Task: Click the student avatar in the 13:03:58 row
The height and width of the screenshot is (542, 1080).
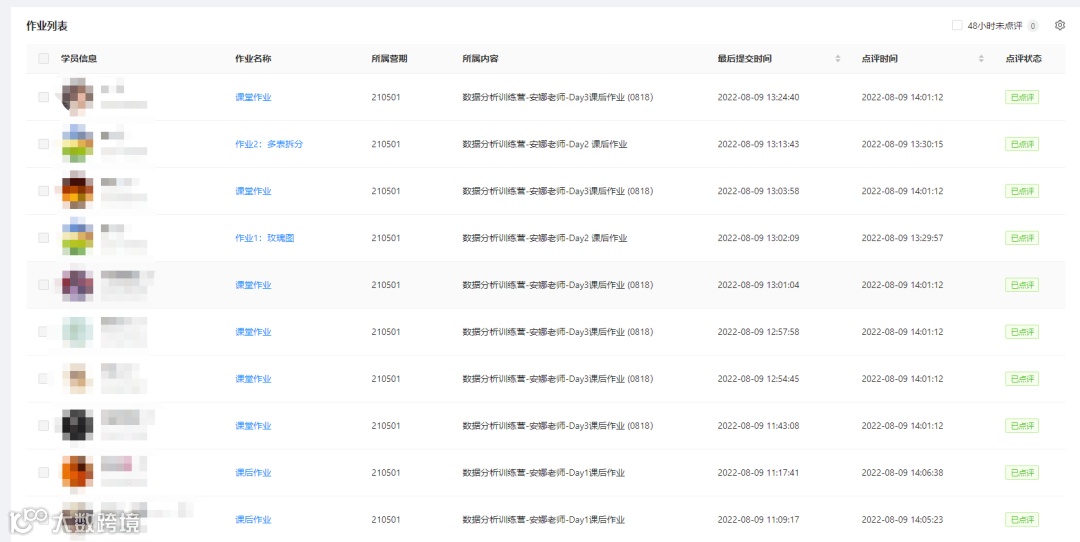Action: tap(77, 191)
